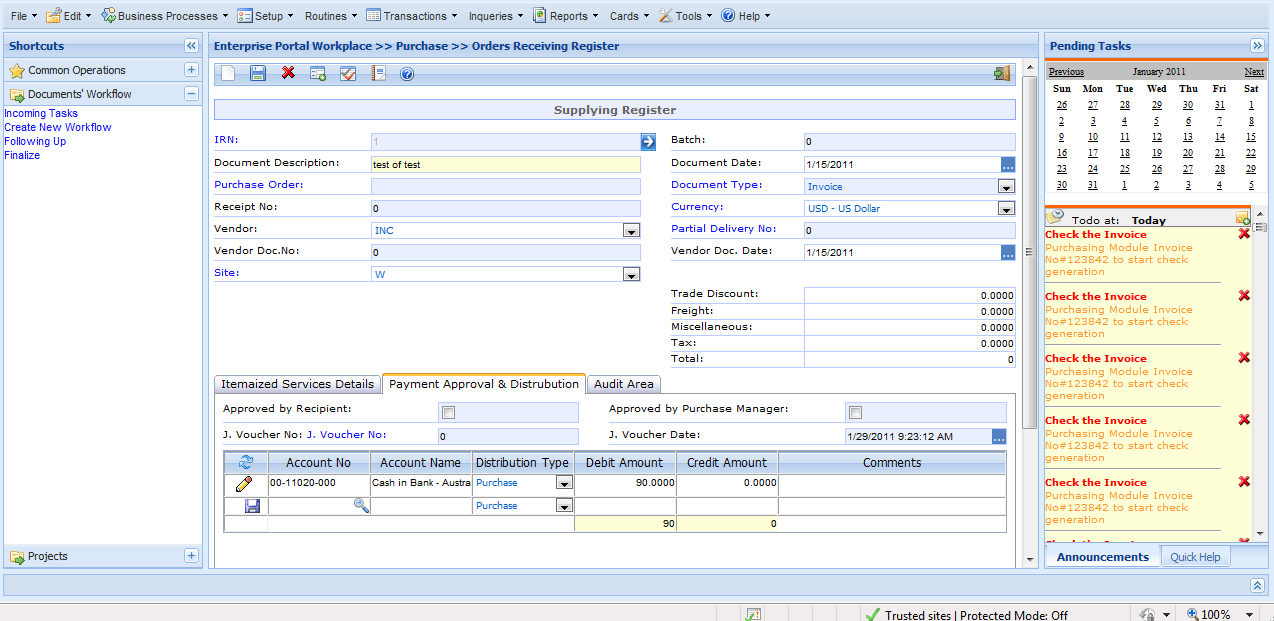
Task: Click the red X delete icon in toolbar
Action: click(x=288, y=73)
